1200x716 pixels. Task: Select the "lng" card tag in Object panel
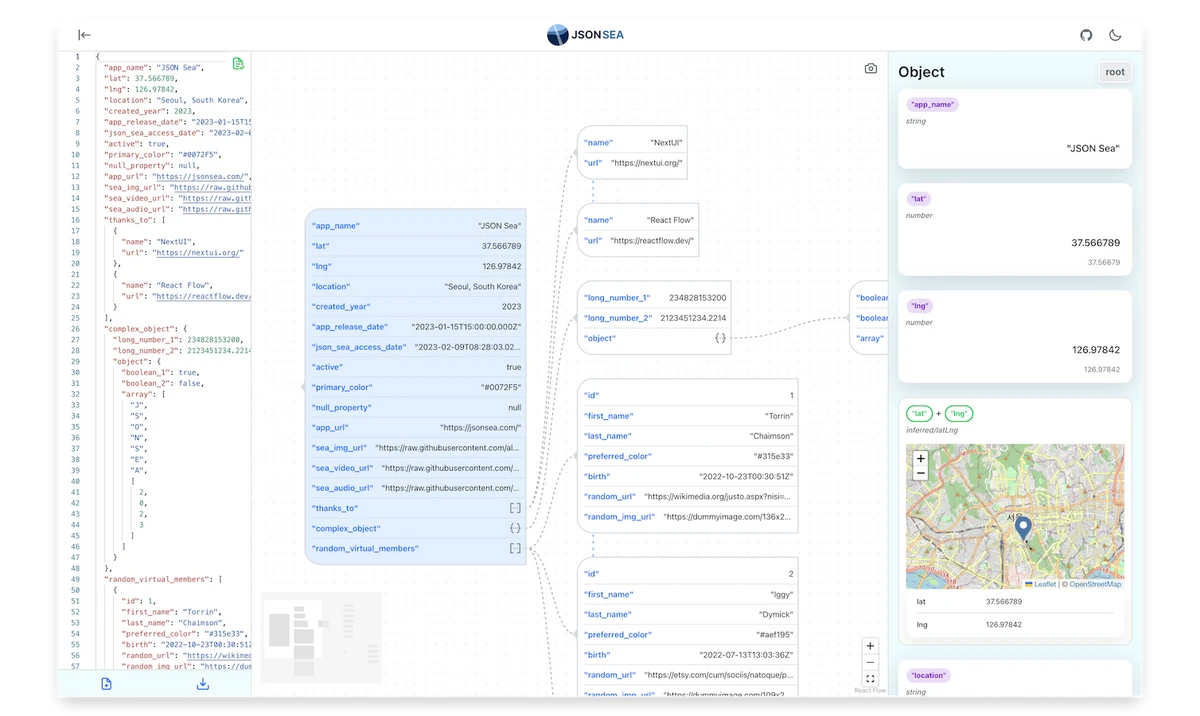click(920, 306)
